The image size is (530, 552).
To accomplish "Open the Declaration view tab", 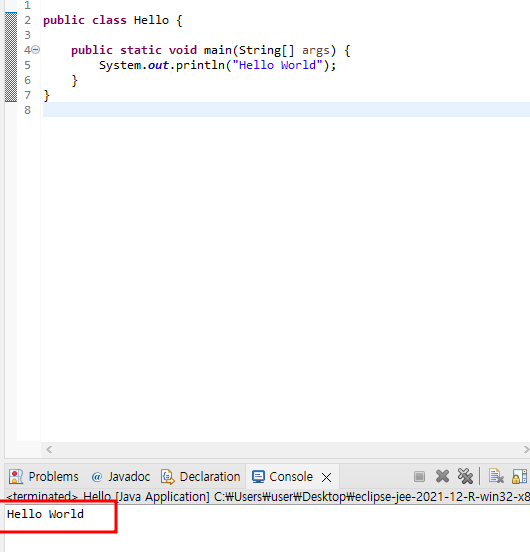I will tap(201, 477).
